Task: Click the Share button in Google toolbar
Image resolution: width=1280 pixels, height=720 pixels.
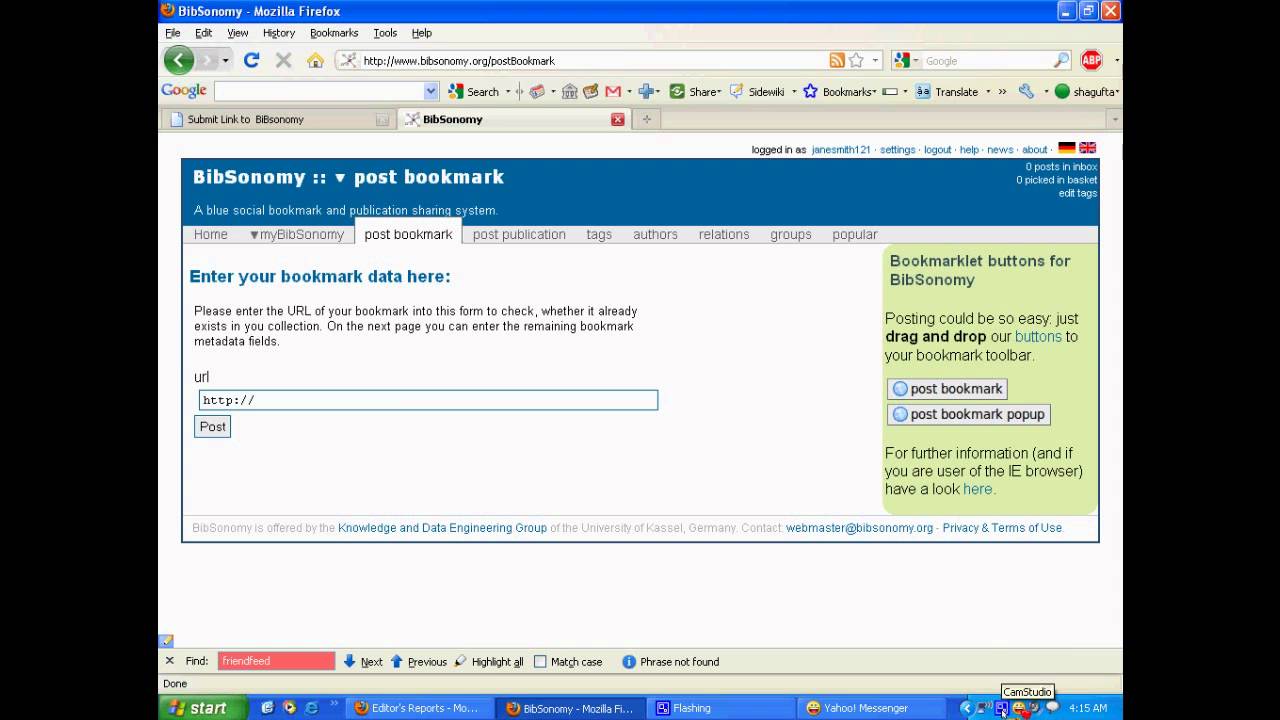Action: tap(695, 91)
